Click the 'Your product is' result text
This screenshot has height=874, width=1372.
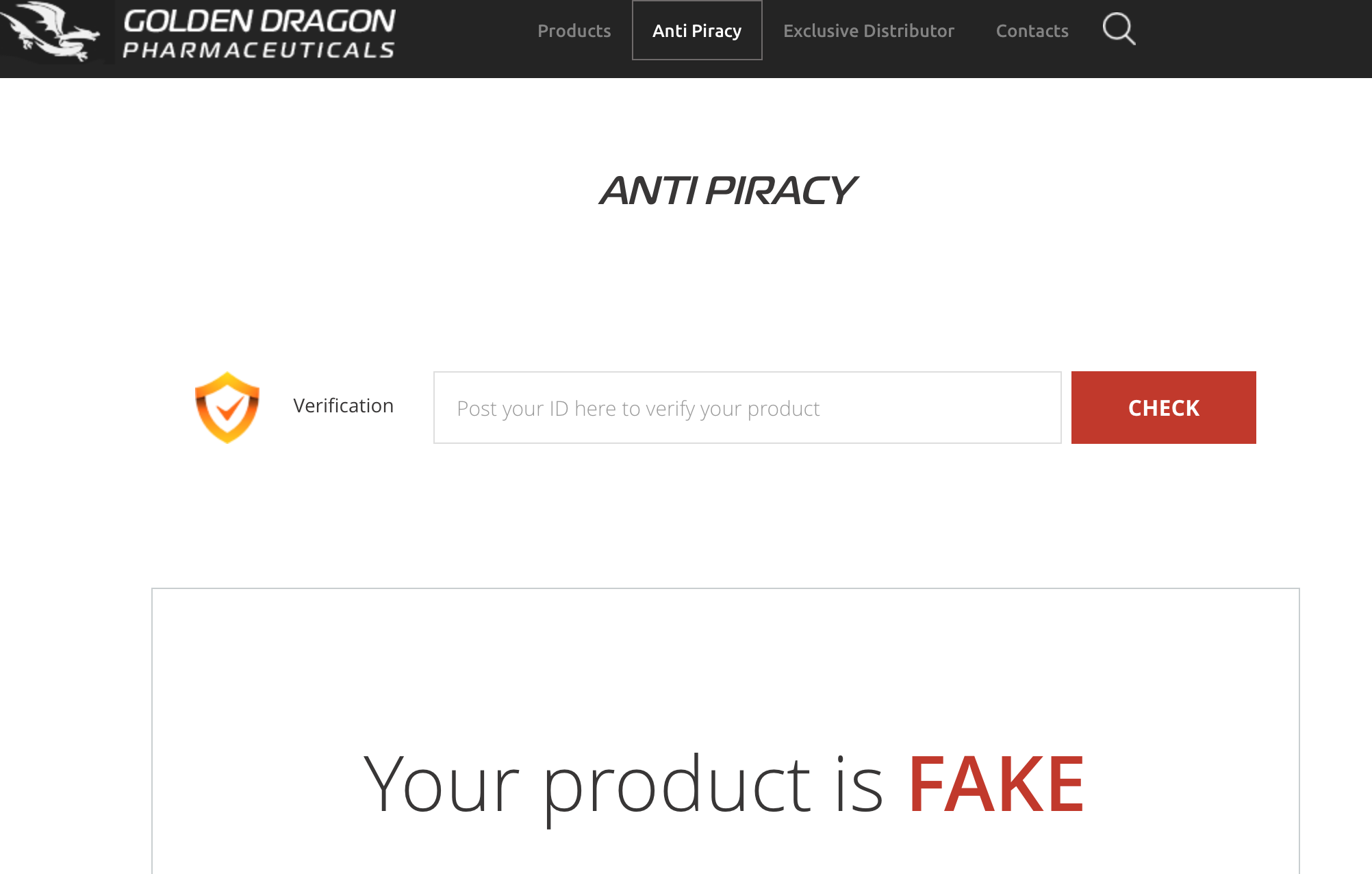click(x=623, y=785)
